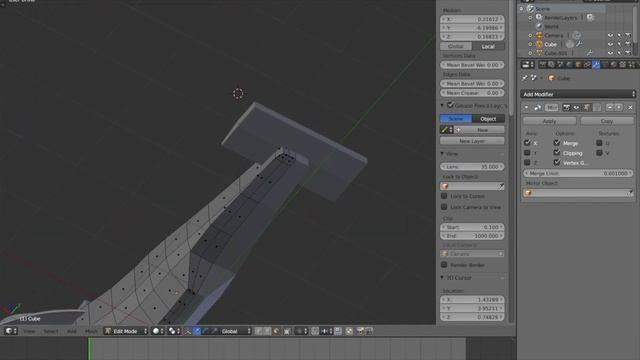Switch transform panel to Local

click(488, 46)
